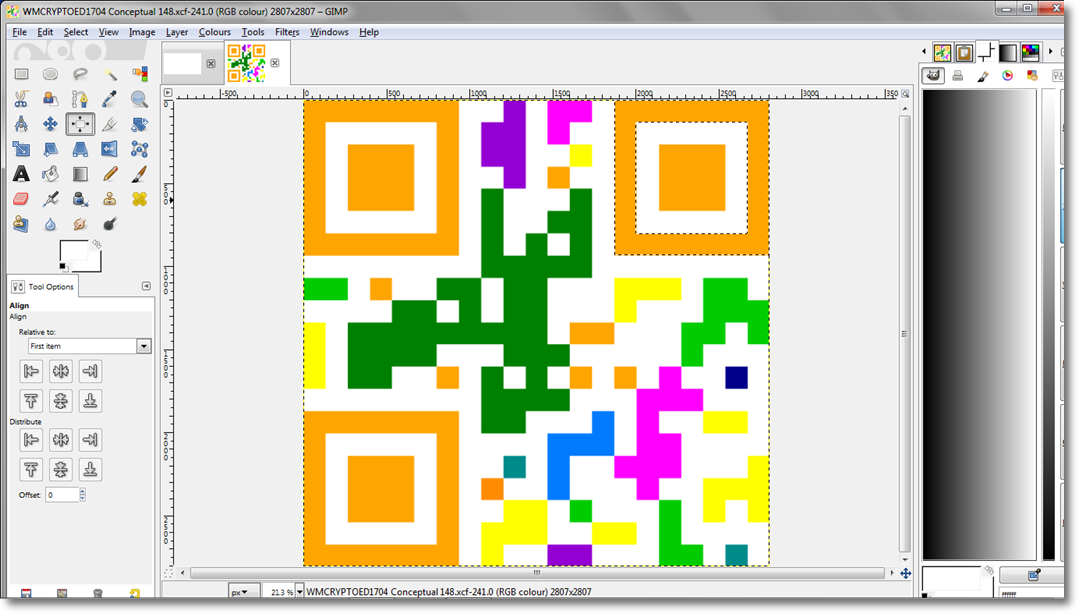
Task: Open the Layer menu
Action: pos(176,32)
